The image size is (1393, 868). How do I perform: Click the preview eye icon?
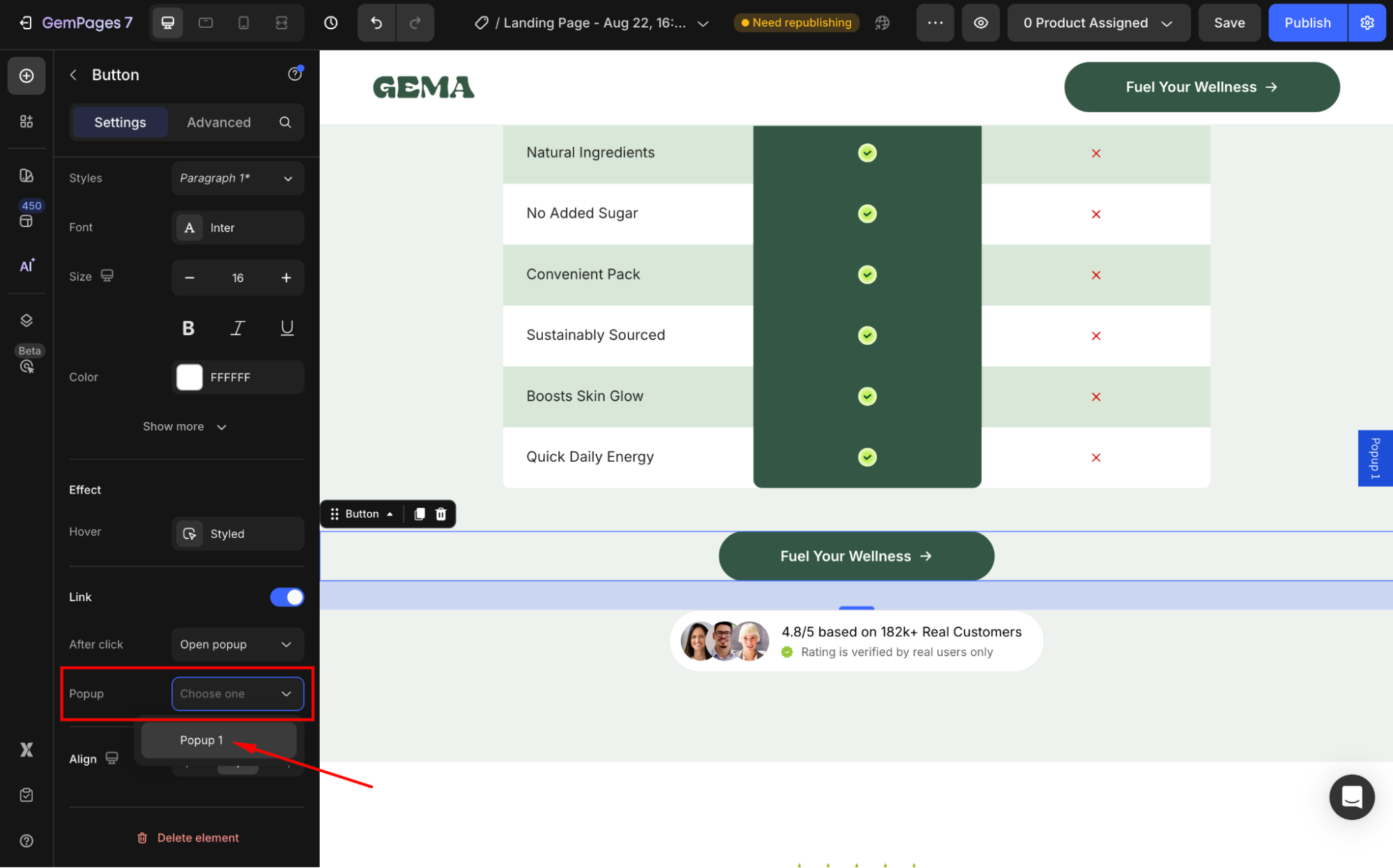coord(980,23)
